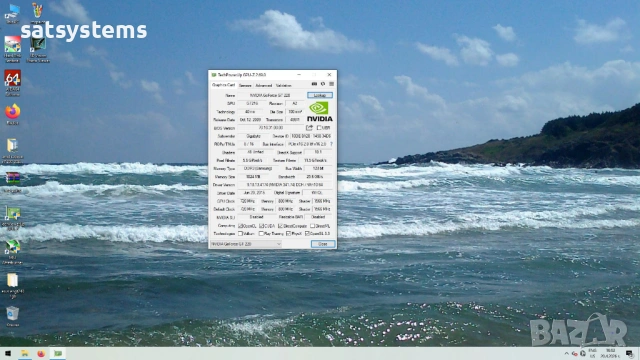Open the Validation tab in GPU-Z
Image resolution: width=640 pixels, height=360 pixels.
(x=283, y=85)
